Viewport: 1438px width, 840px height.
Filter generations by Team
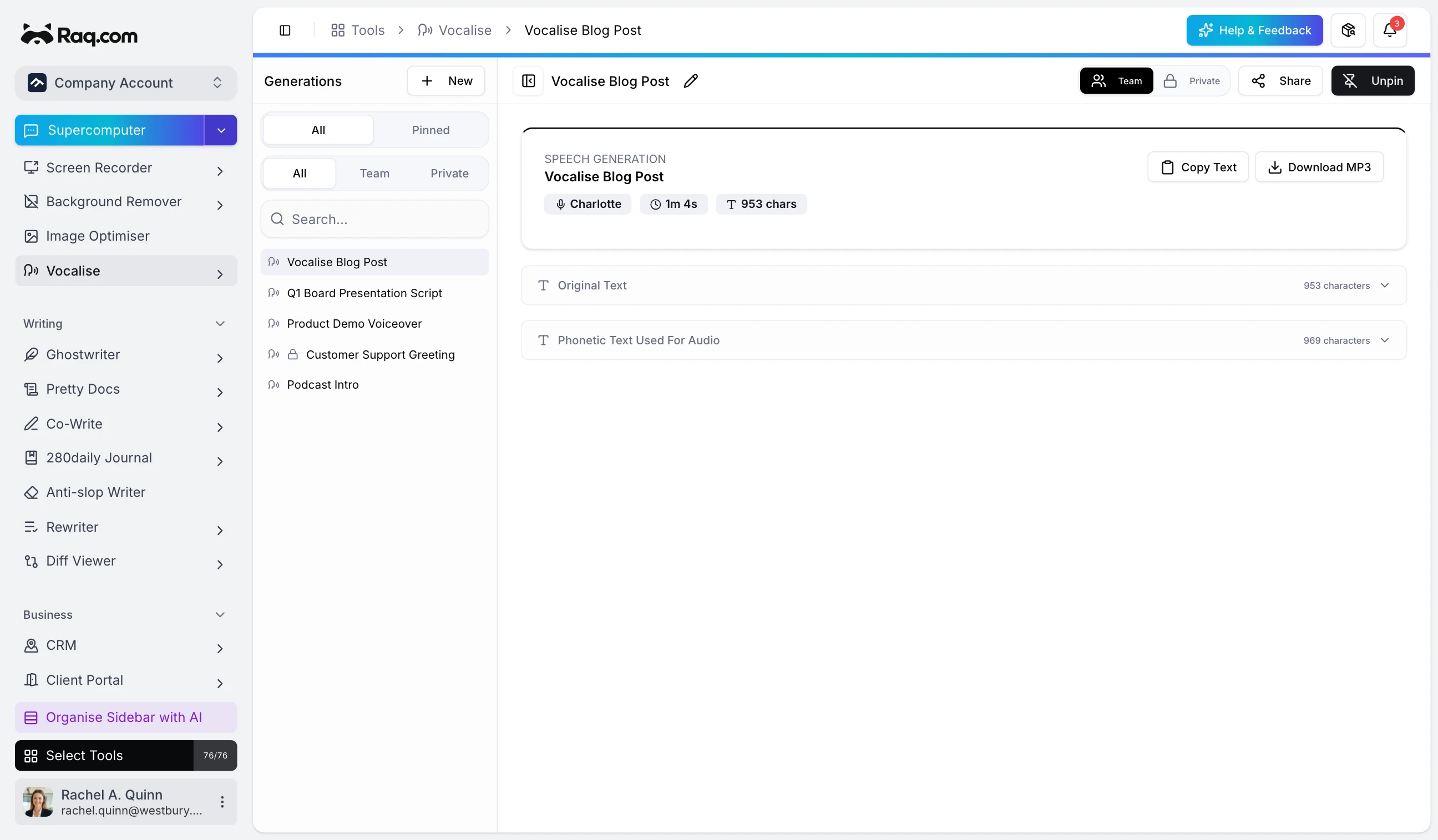[374, 174]
